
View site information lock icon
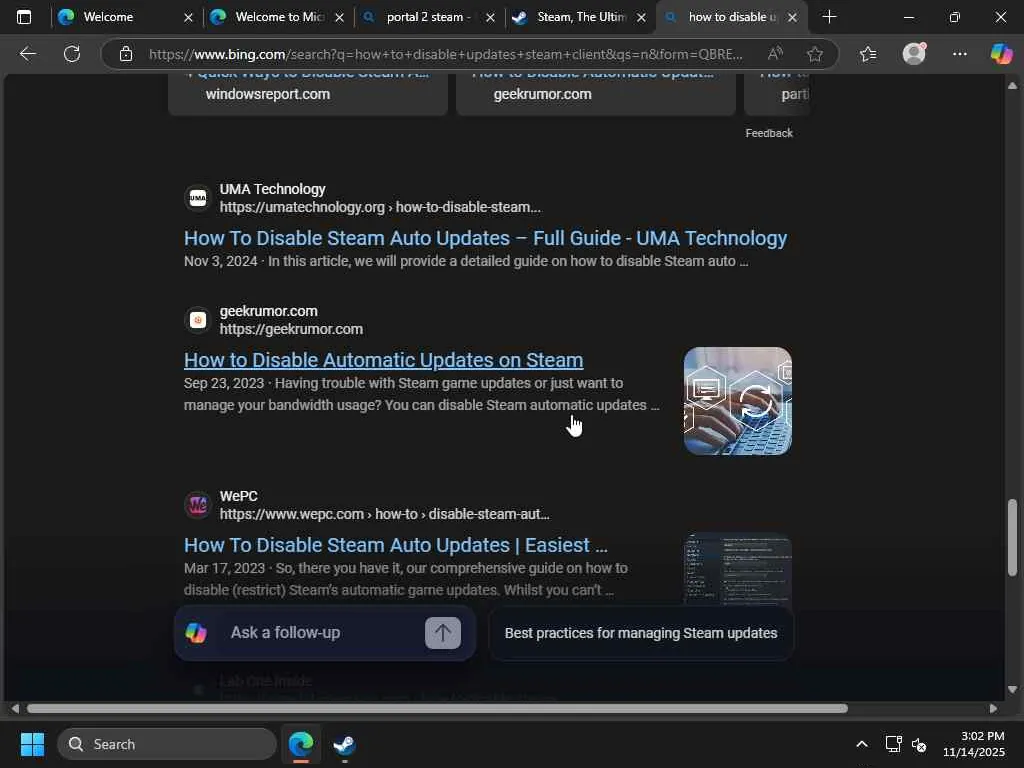pos(126,54)
